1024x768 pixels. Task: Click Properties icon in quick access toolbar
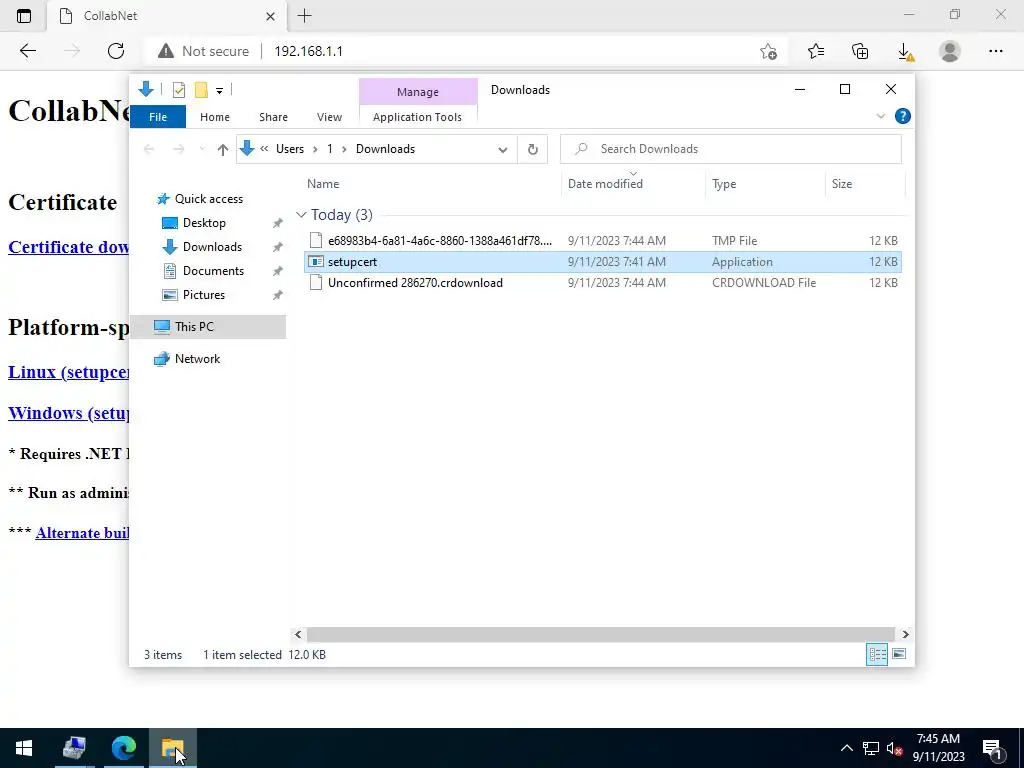179,90
